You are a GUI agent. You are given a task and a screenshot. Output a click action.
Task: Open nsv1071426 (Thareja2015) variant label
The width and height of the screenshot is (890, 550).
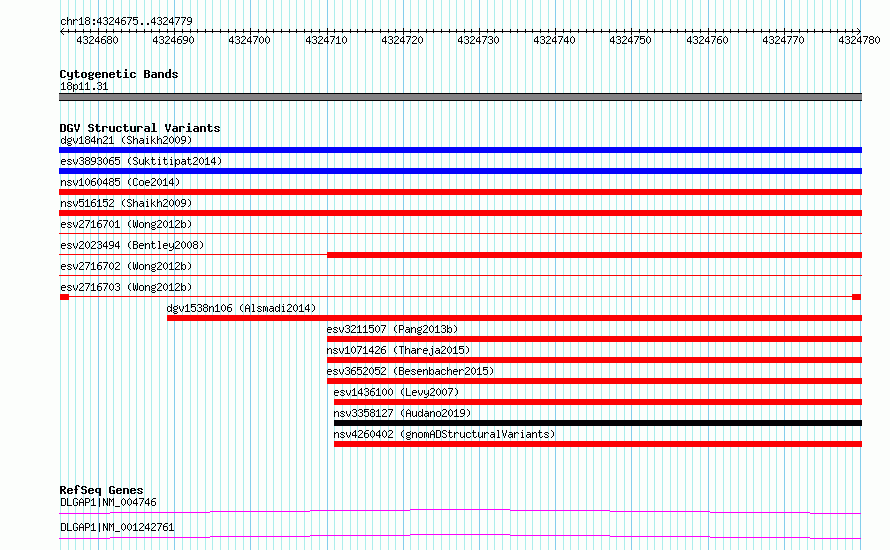coord(398,350)
